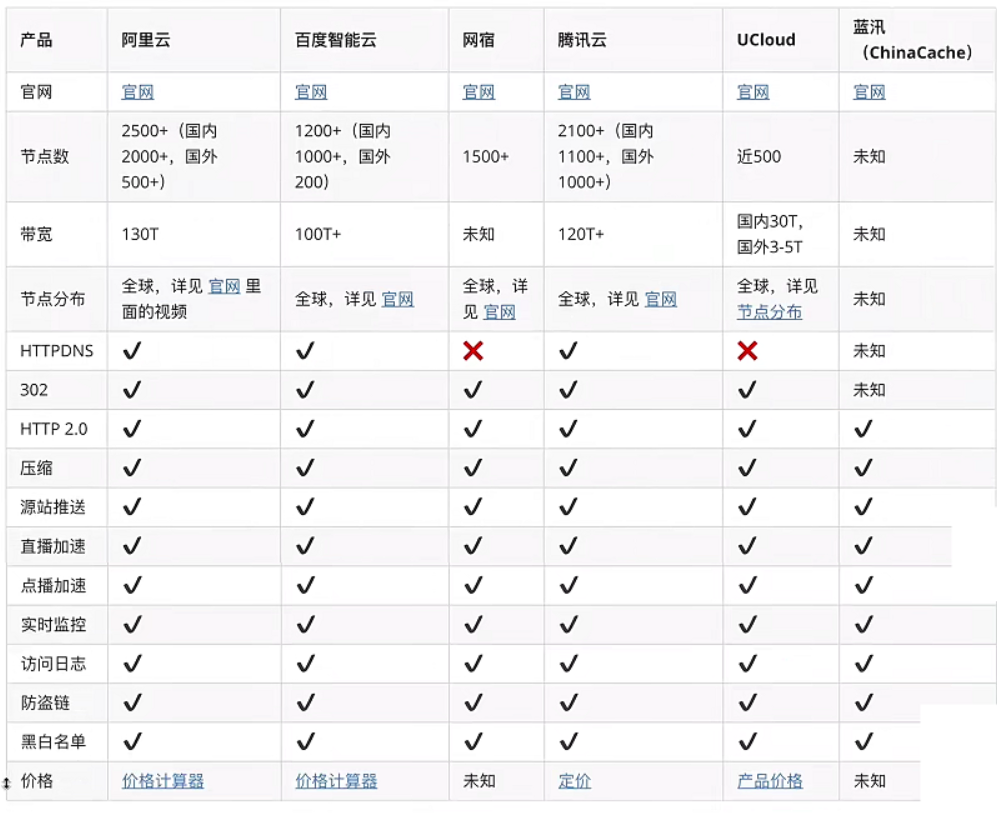Open the 官网 link under 腾讯云 in 官网 row

(574, 92)
